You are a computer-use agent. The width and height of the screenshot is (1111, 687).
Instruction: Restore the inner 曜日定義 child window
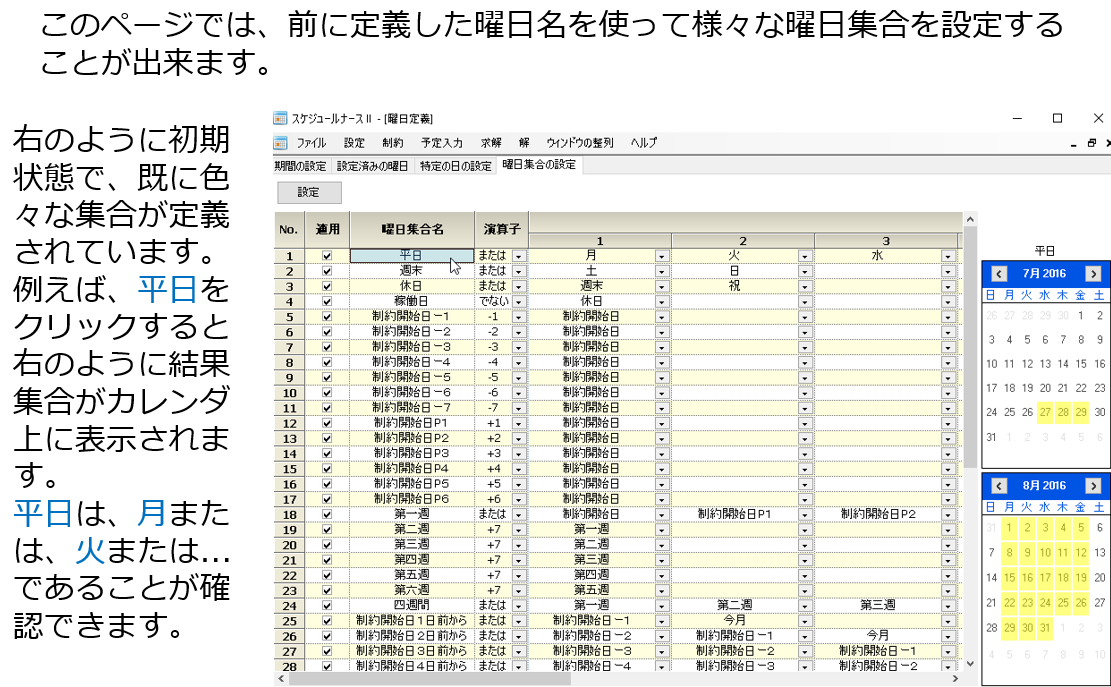[x=1092, y=143]
